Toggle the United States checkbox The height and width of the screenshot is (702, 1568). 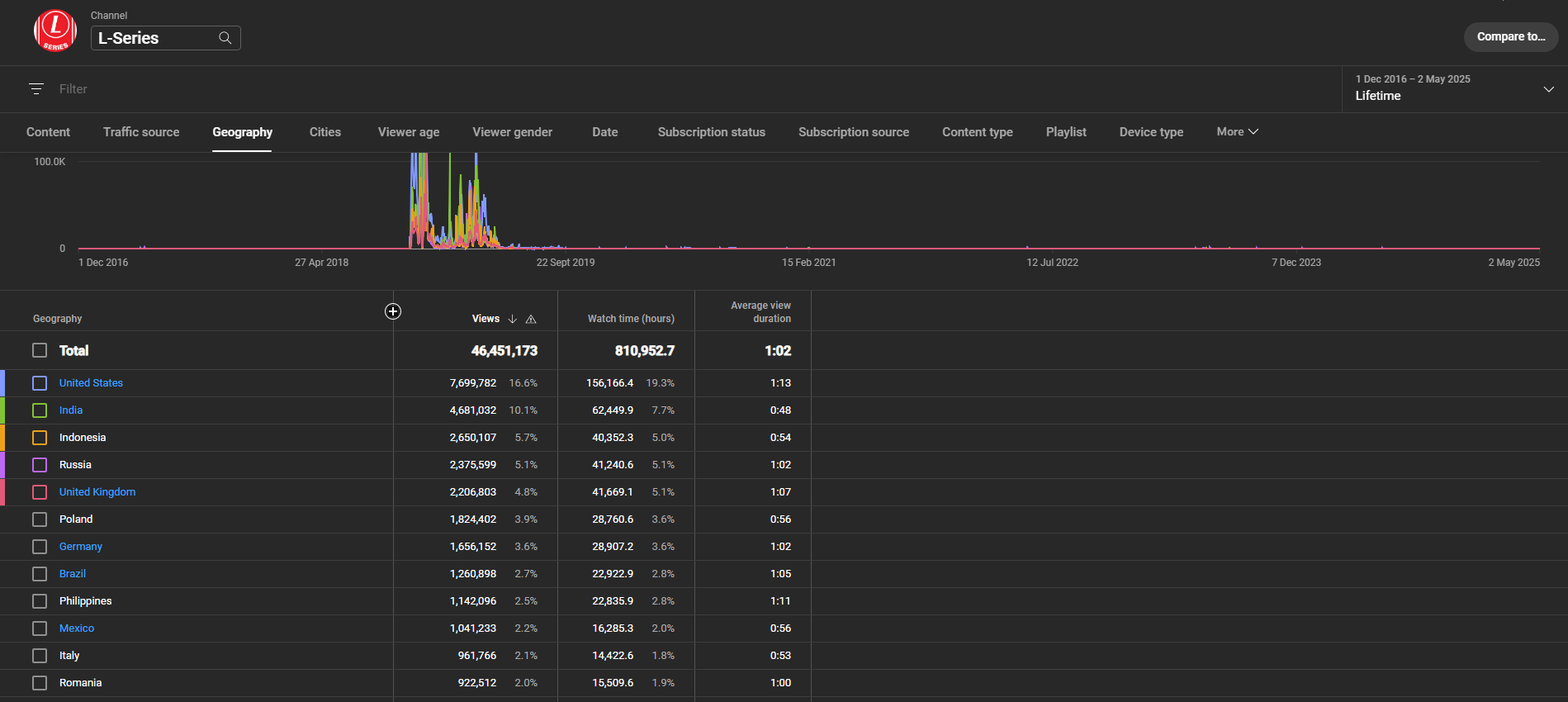click(x=40, y=383)
